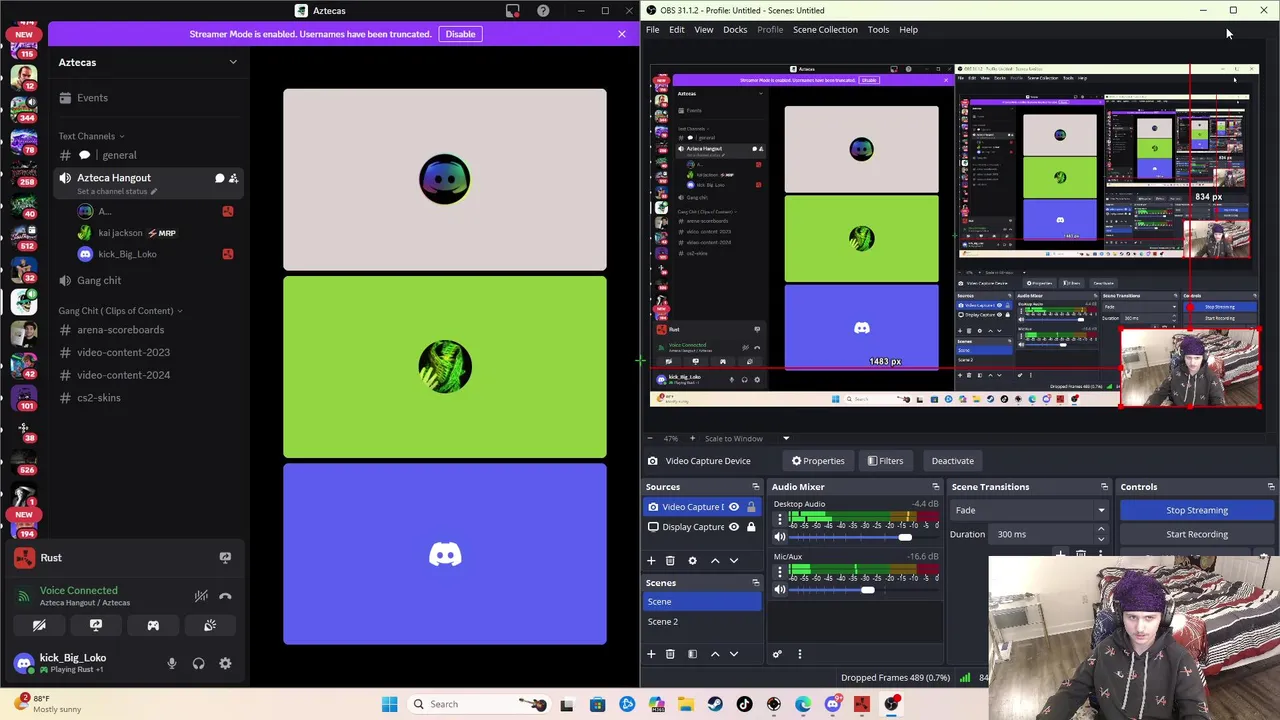Disconnect from voice with the hang-up icon
Viewport: 1280px width, 720px height.
(225, 596)
